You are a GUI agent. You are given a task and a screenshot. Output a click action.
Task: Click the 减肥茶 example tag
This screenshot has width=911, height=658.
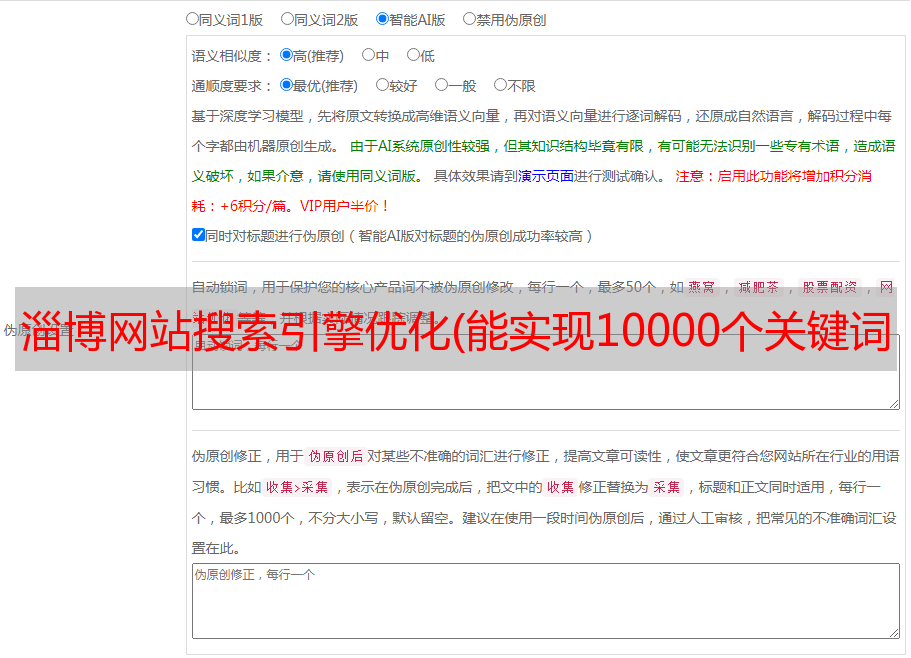(758, 287)
